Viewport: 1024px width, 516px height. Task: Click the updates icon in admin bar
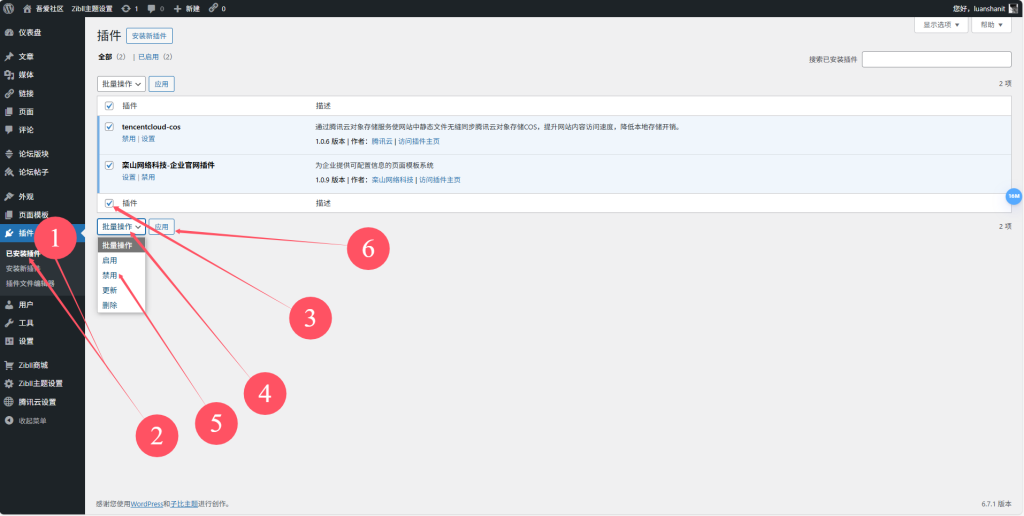[125, 8]
